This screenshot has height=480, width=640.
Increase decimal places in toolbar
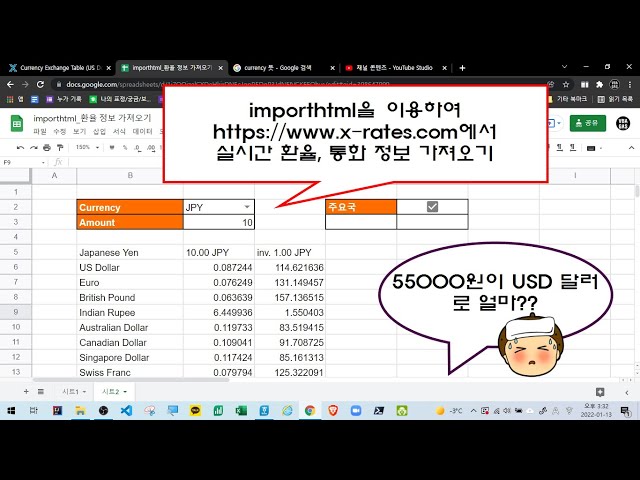(151, 147)
